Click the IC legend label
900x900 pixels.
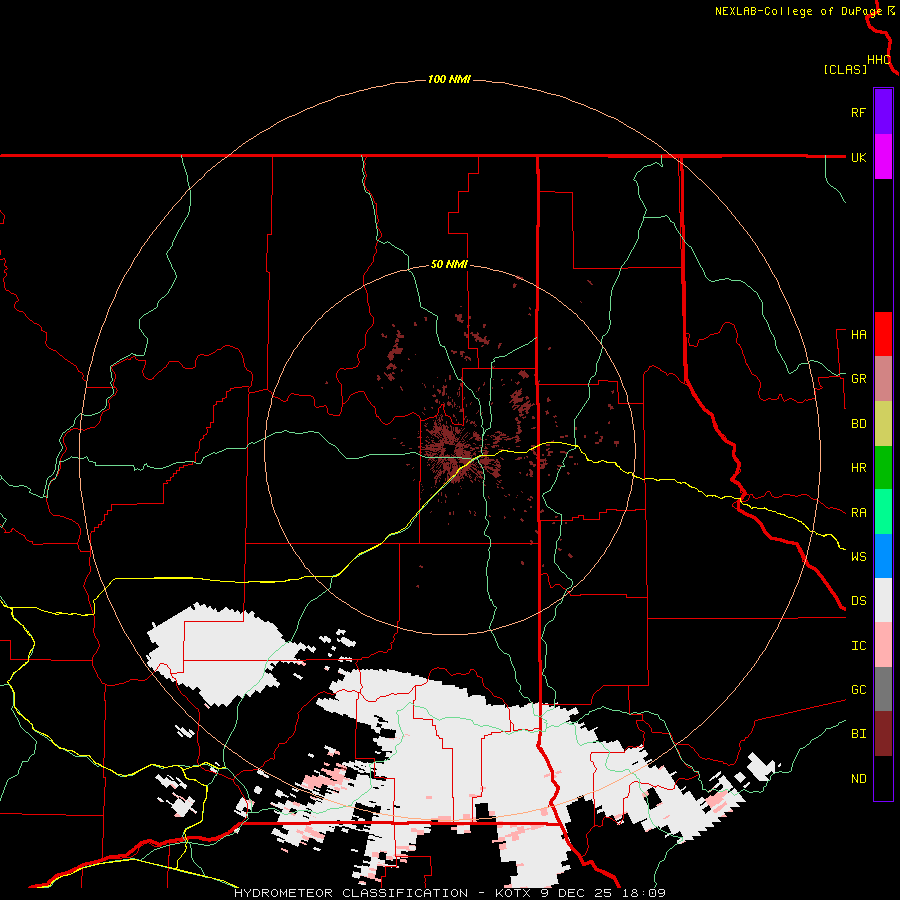click(x=858, y=646)
